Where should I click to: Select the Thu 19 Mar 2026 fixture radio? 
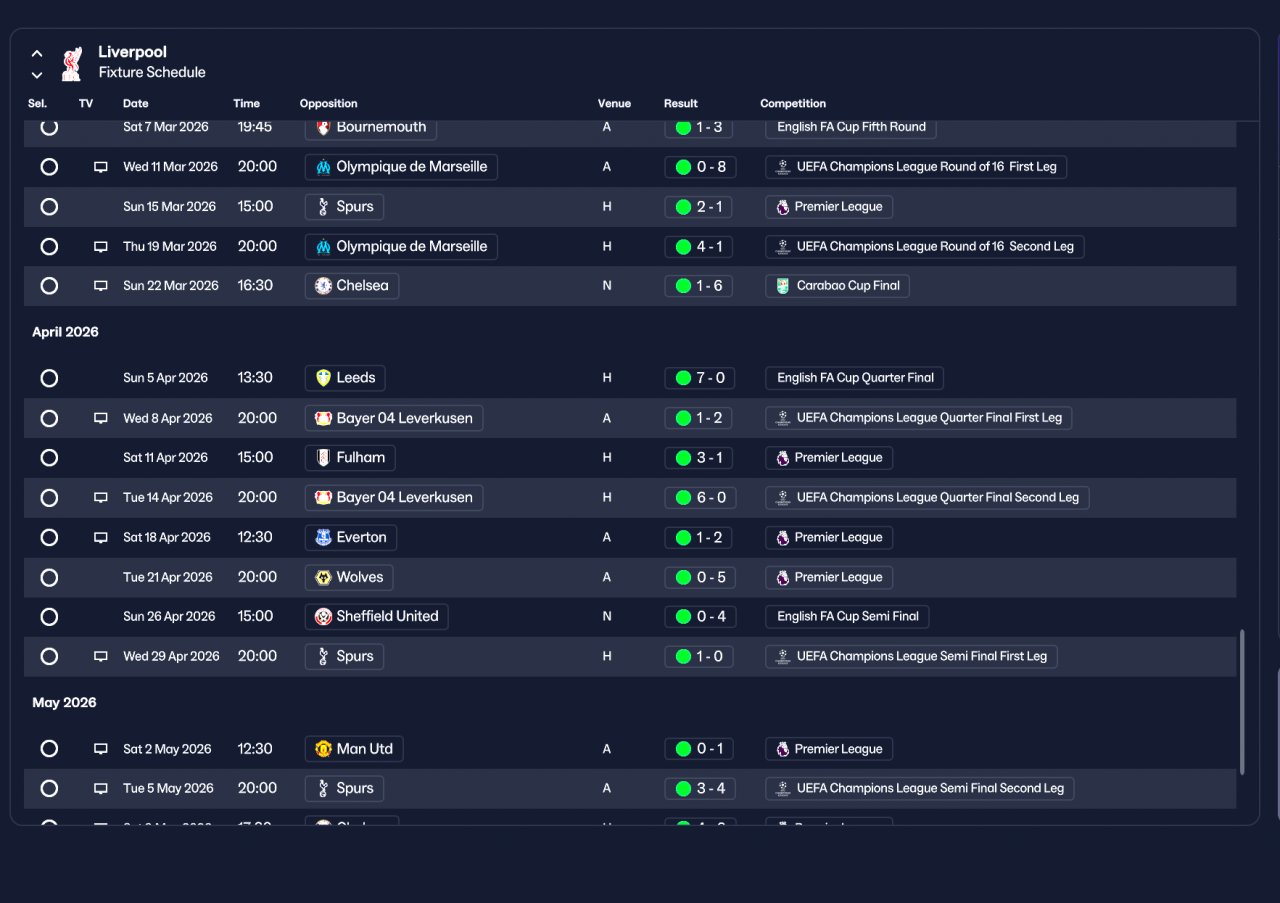coord(49,247)
